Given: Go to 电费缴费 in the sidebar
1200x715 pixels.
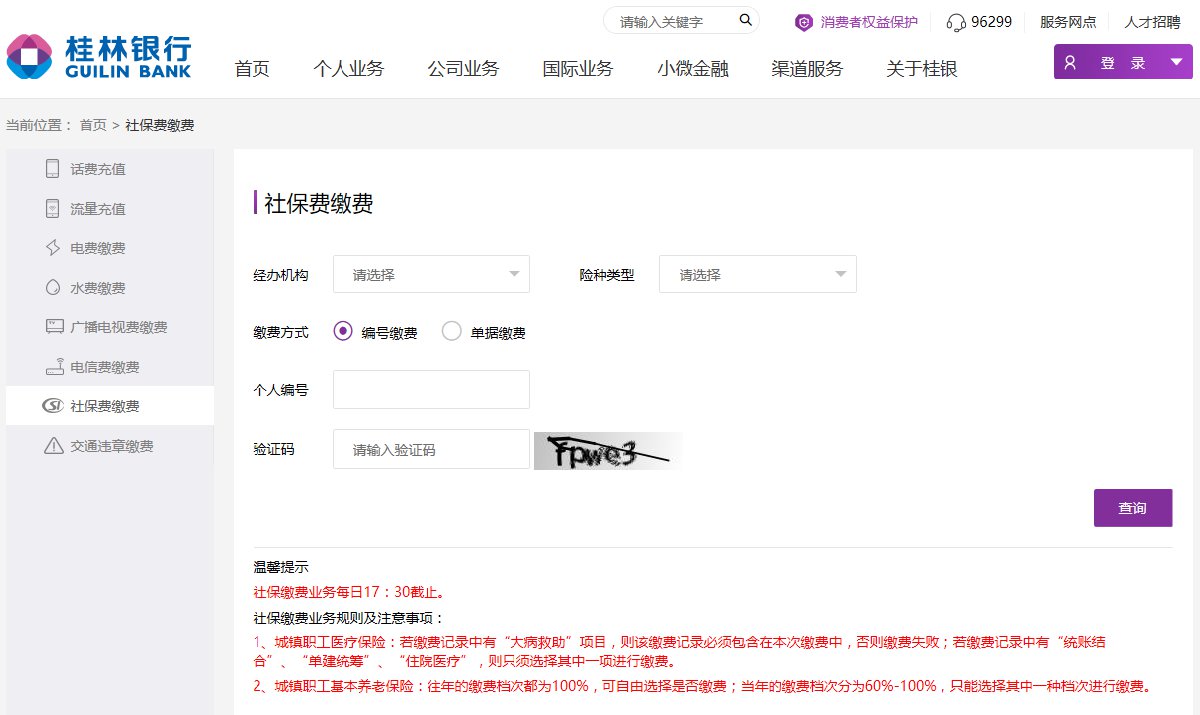Looking at the screenshot, I should 98,248.
